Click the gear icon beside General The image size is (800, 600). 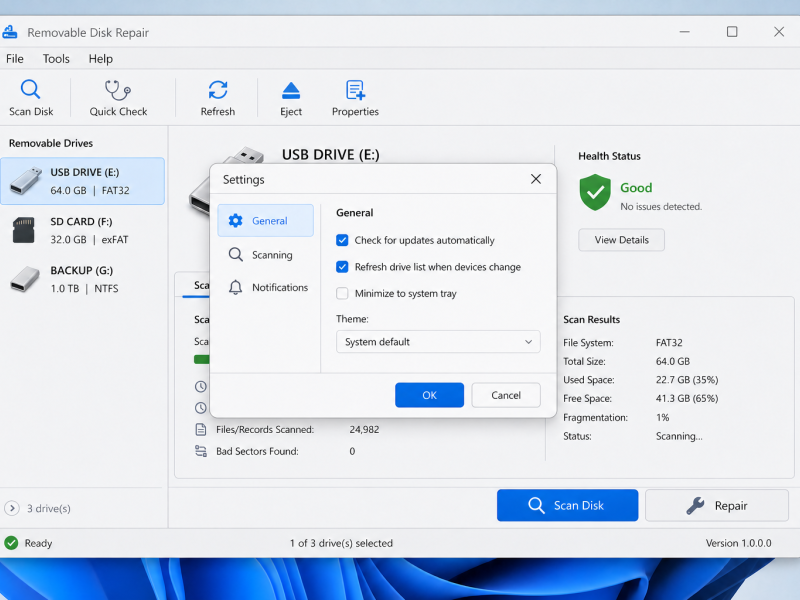(235, 220)
